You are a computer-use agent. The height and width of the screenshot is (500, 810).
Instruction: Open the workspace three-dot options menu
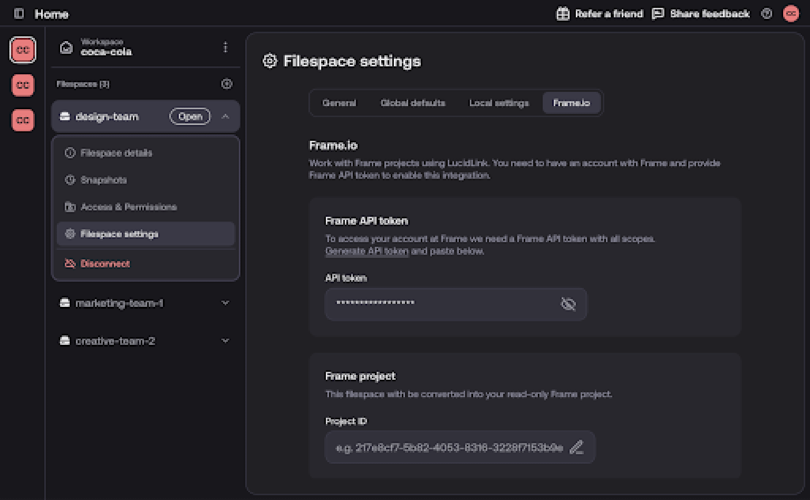click(225, 48)
